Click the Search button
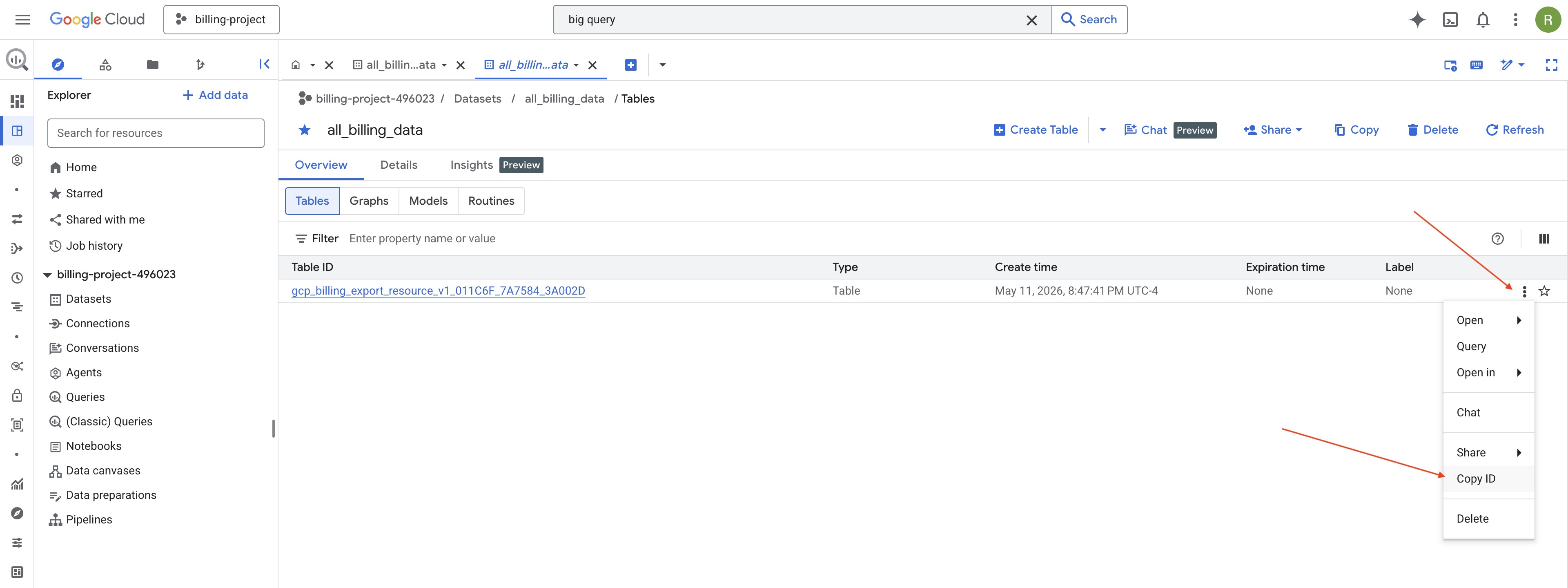 1089,20
